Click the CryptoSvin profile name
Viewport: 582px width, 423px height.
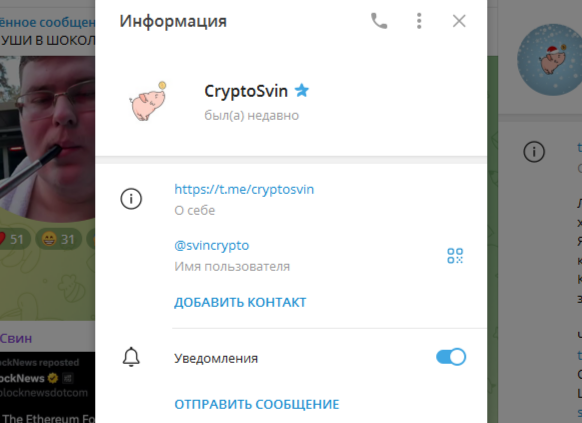click(246, 91)
